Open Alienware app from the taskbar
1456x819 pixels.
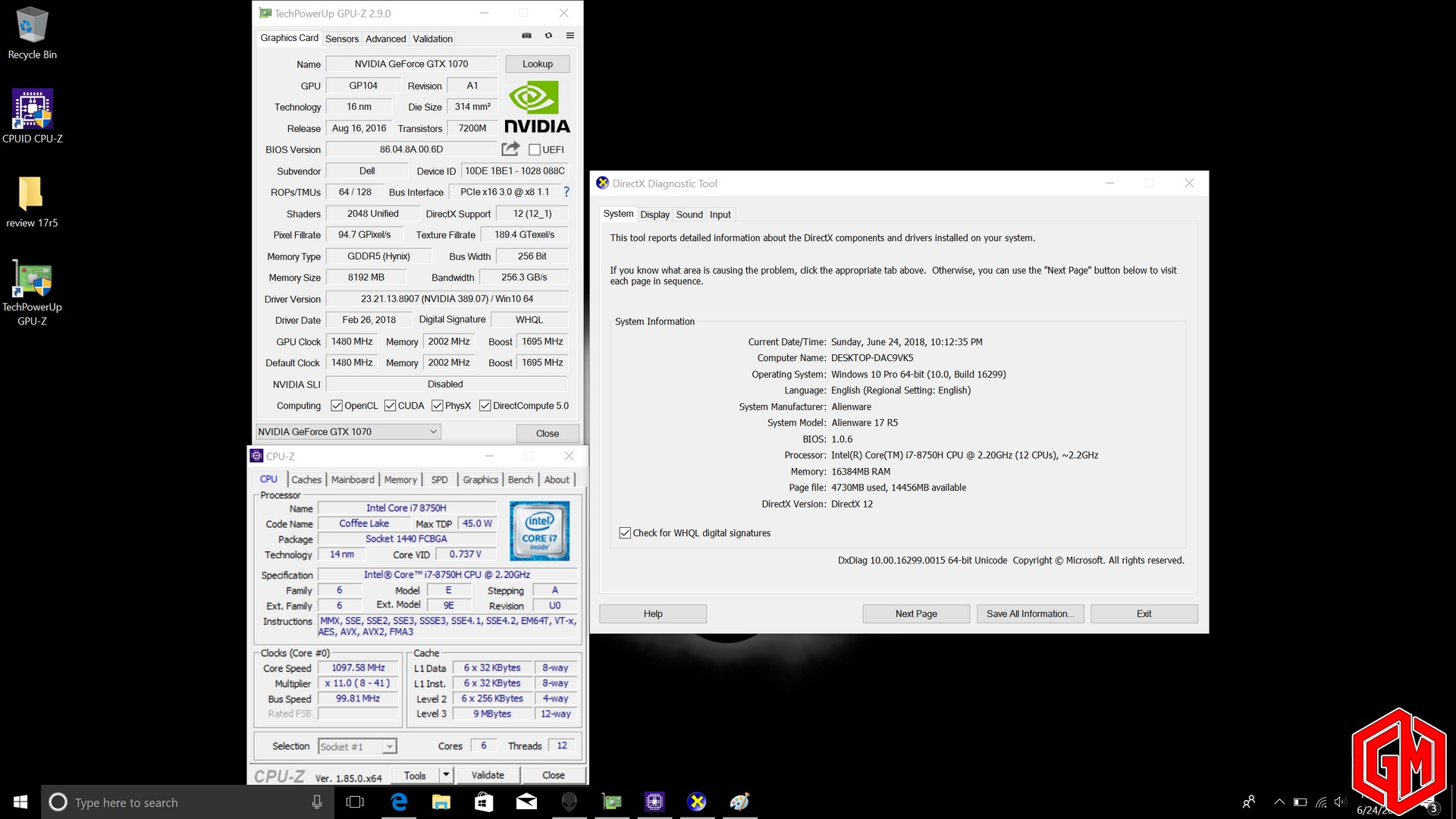(x=569, y=802)
